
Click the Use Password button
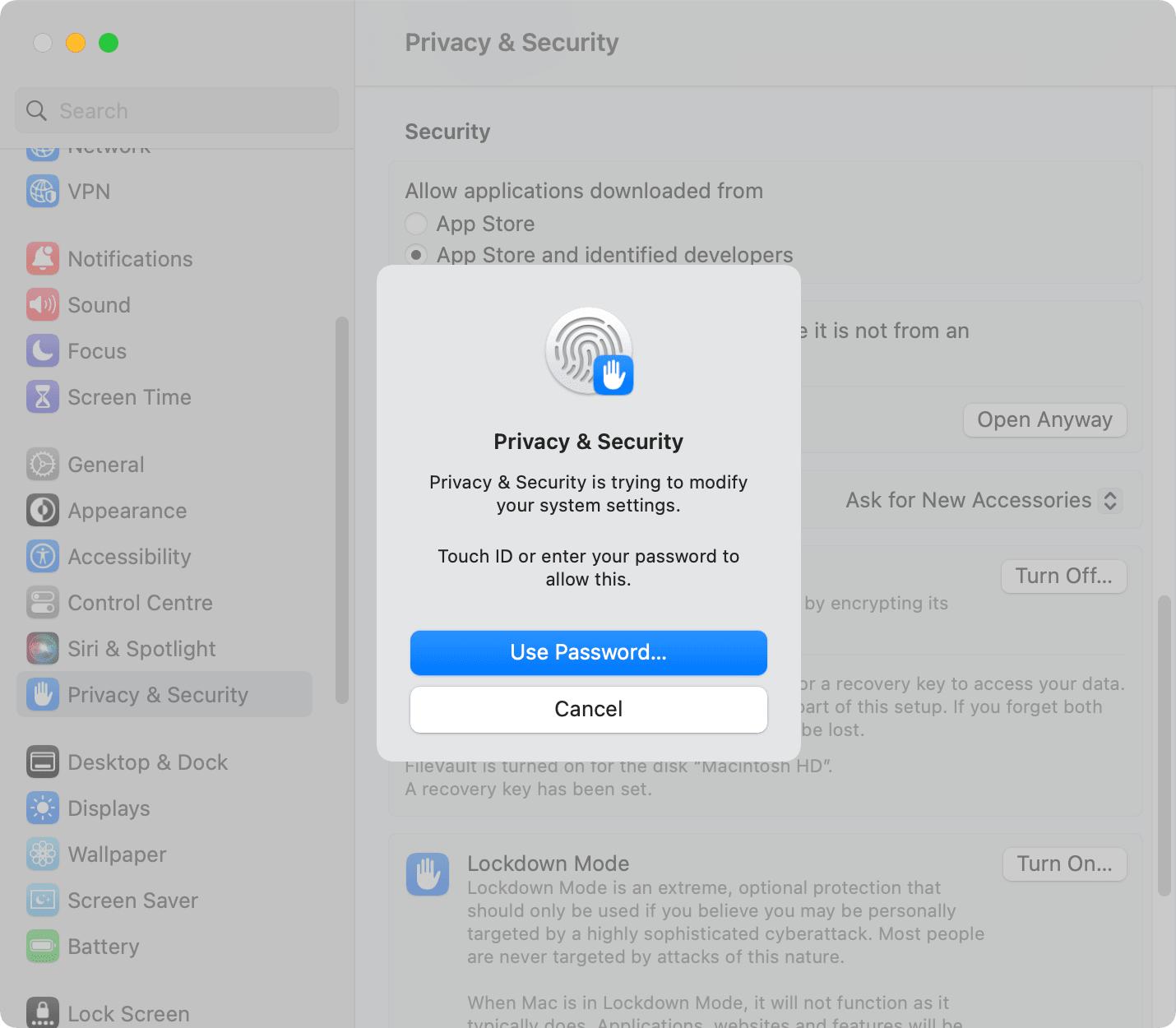tap(588, 652)
